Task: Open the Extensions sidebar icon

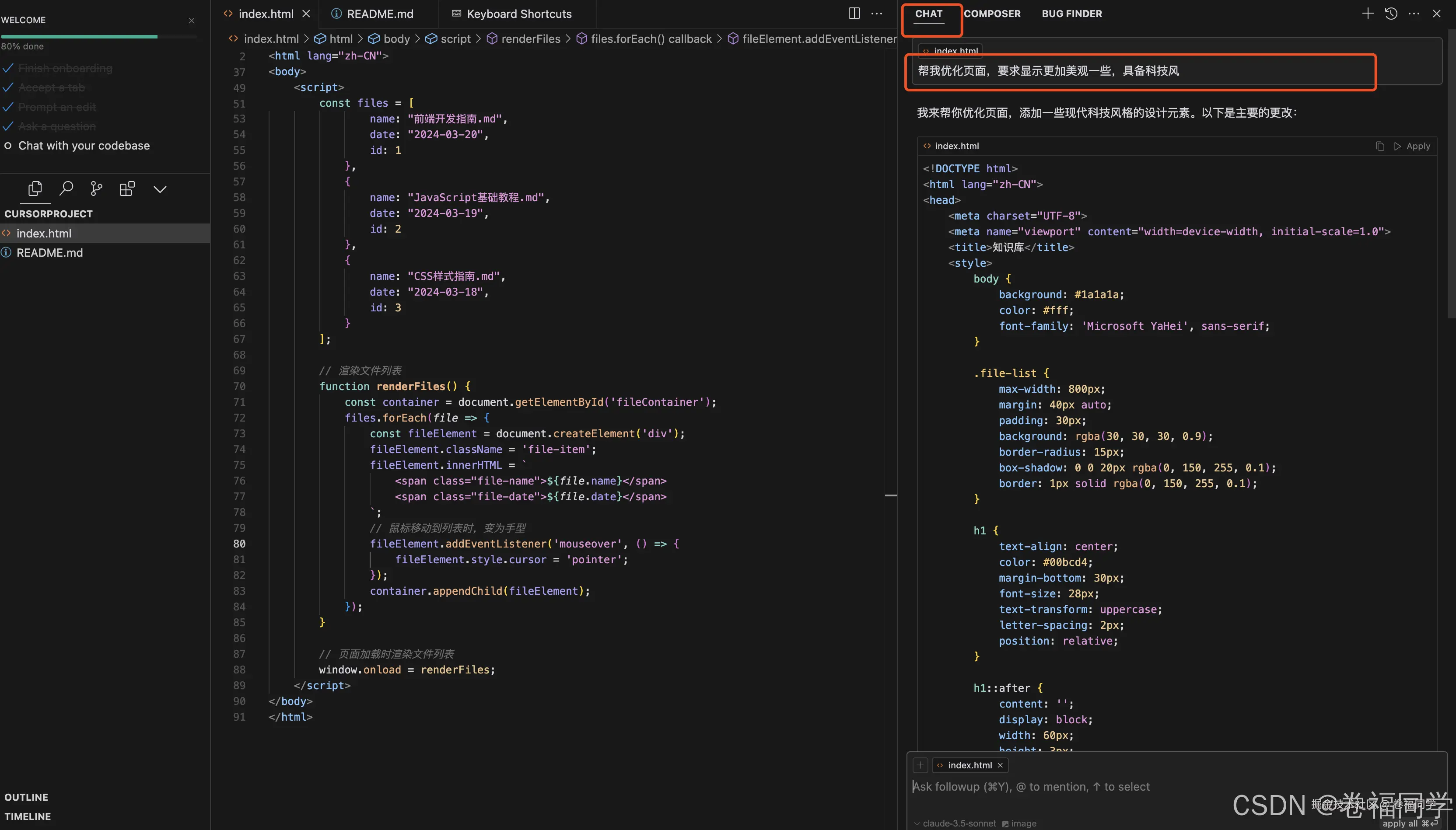Action: click(x=127, y=188)
